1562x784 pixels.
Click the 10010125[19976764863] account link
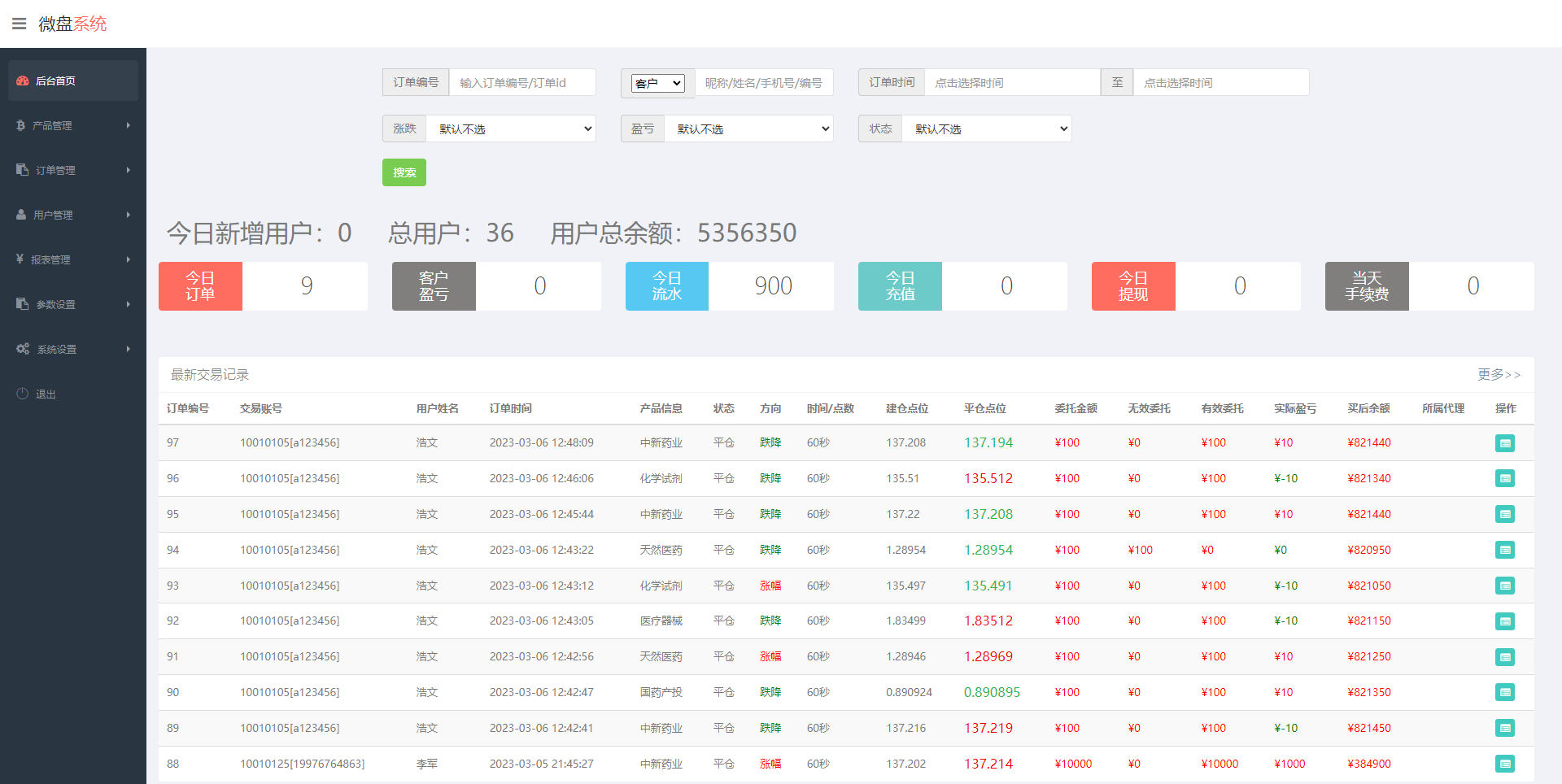pos(302,764)
